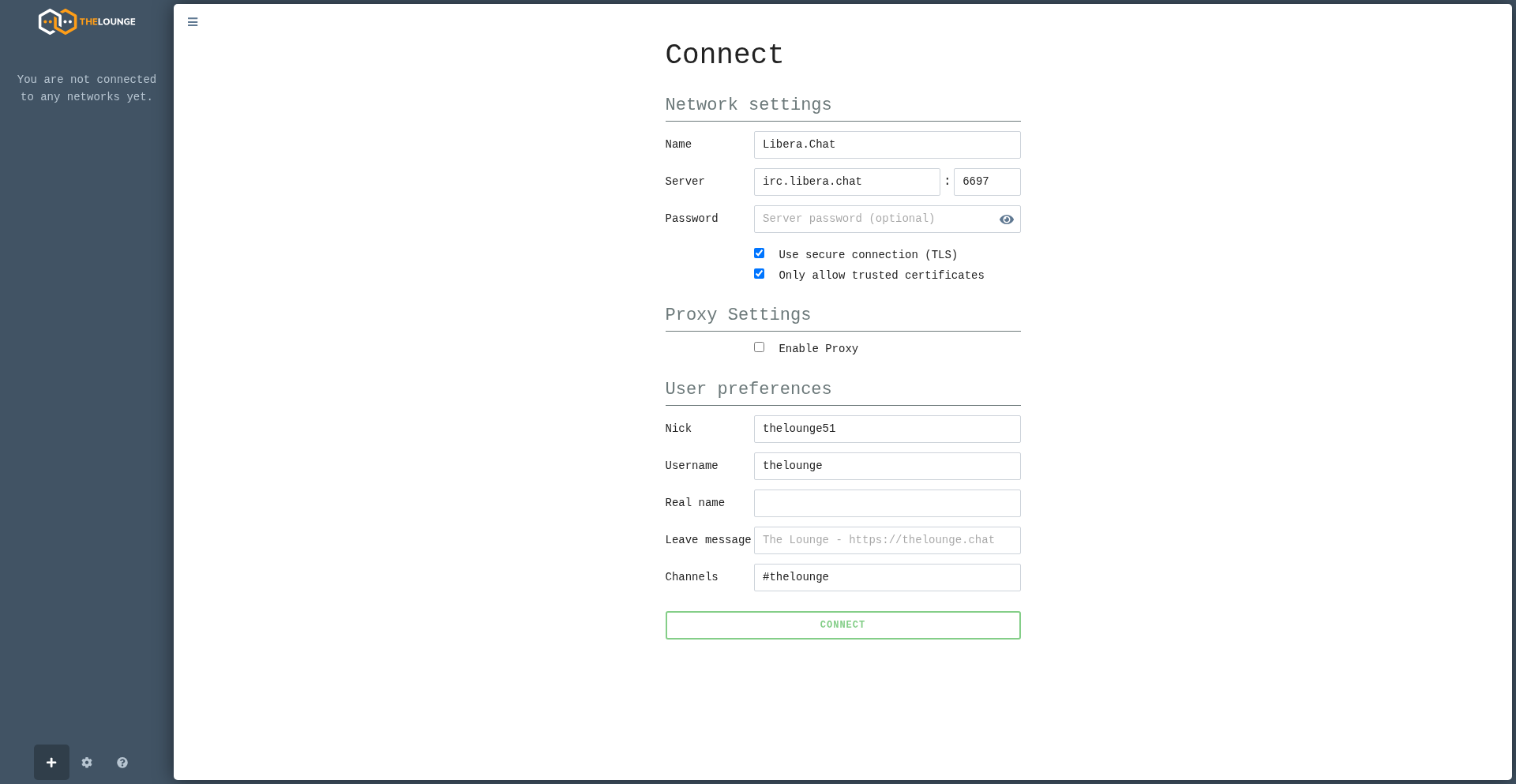Toggle sidebar with the hamburger menu icon

pyautogui.click(x=193, y=22)
